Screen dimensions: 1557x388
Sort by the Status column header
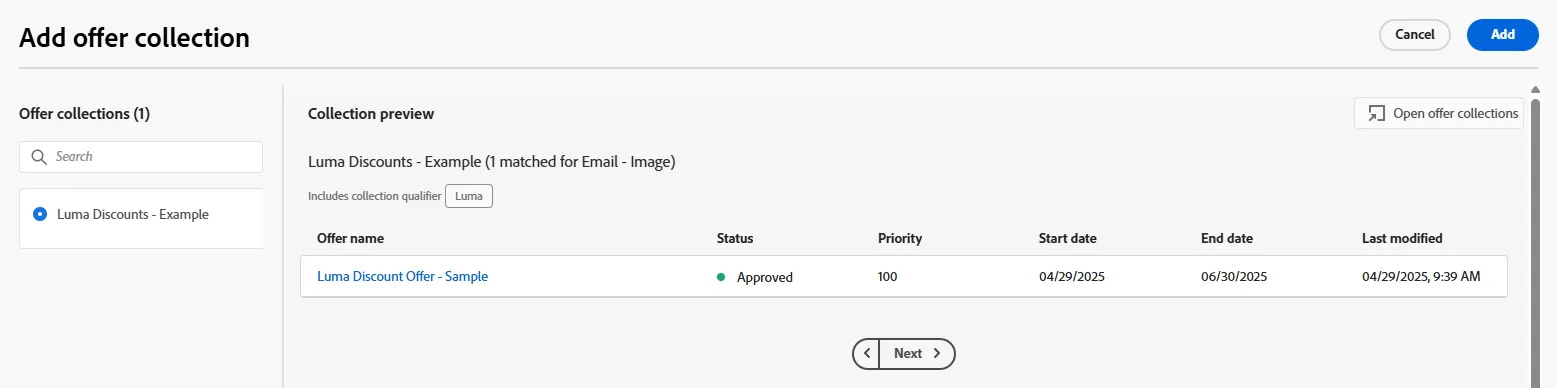pos(735,238)
